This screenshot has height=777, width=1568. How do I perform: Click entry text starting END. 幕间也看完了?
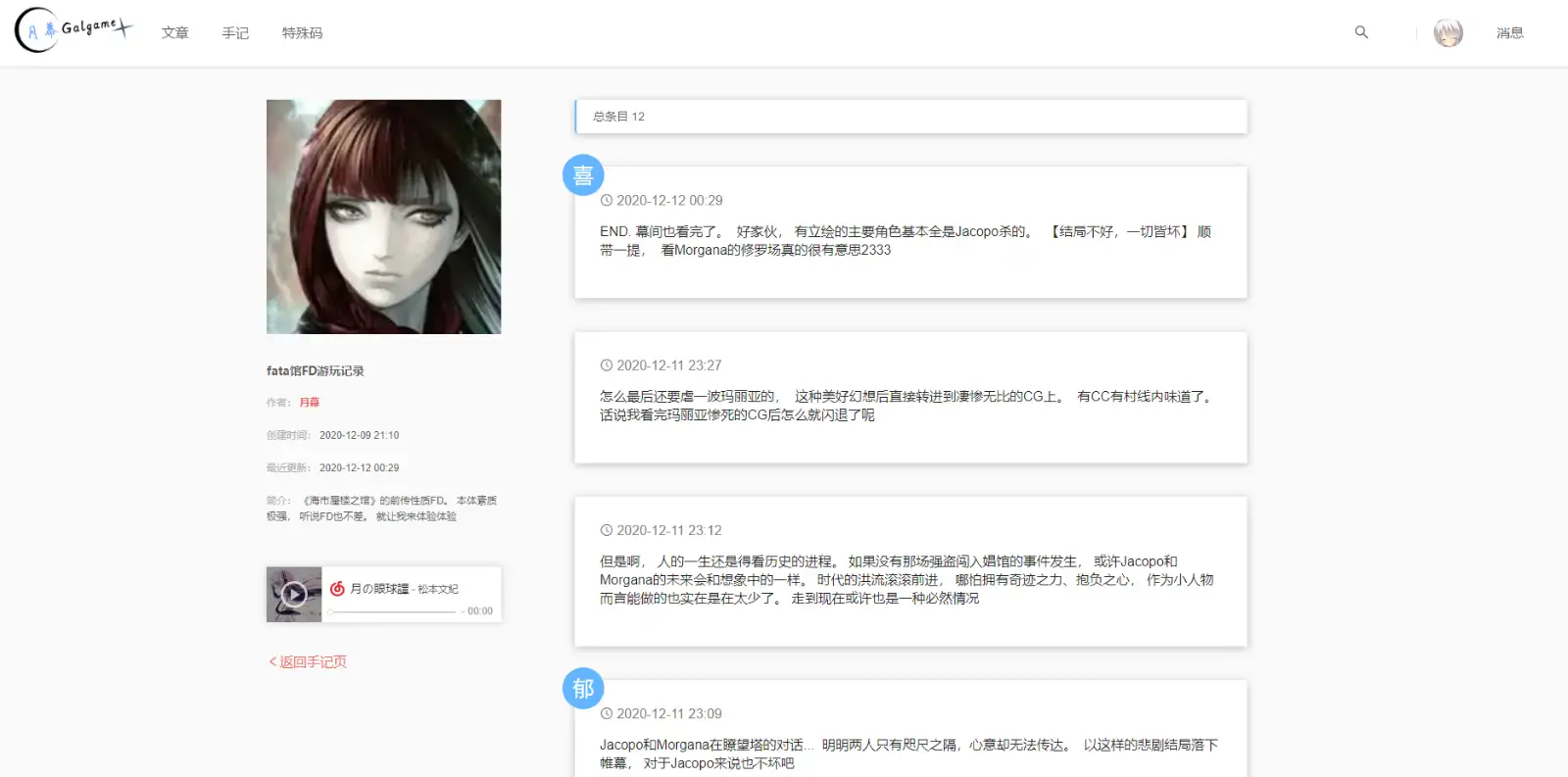pos(906,241)
